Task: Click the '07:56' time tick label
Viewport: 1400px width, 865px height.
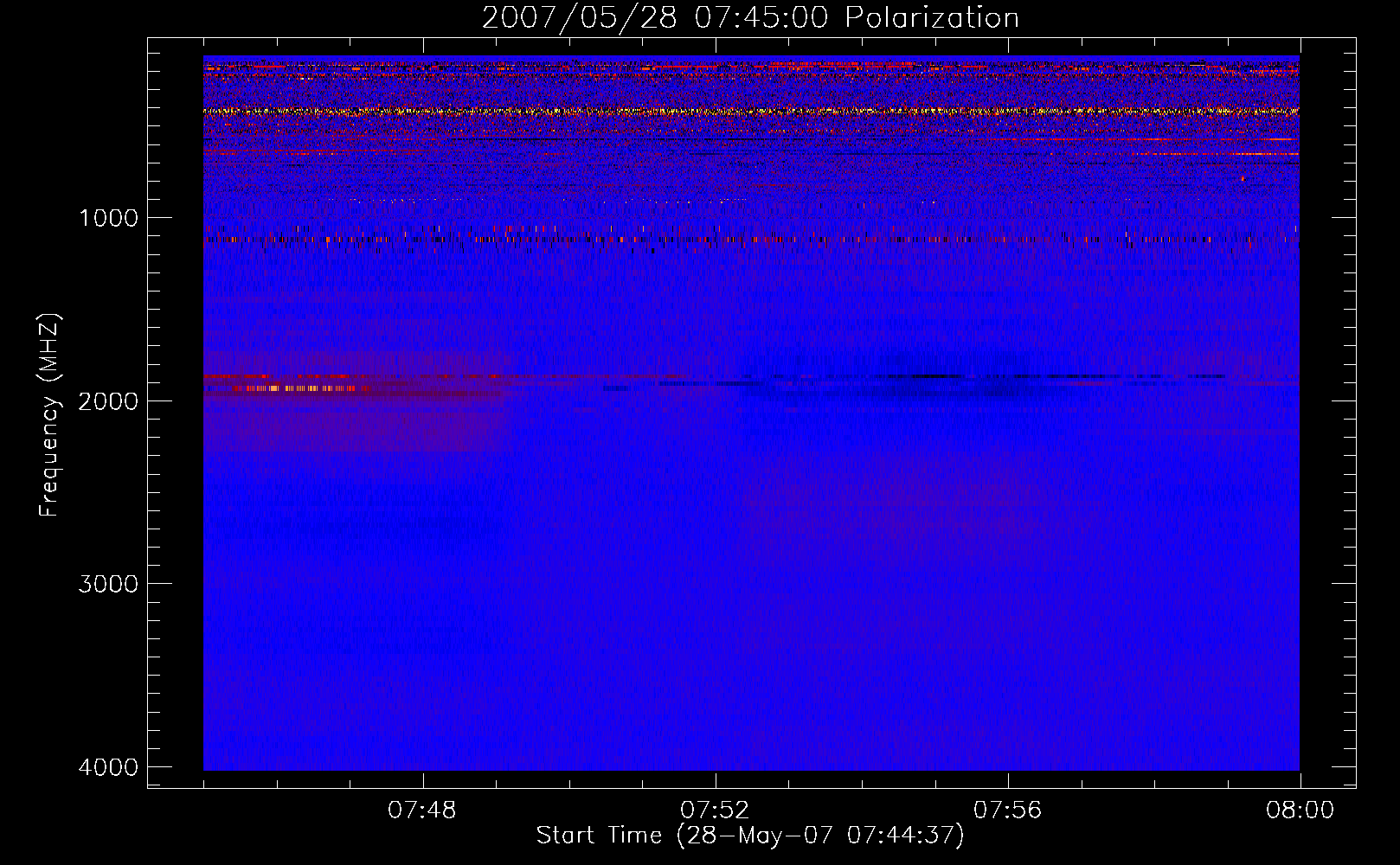Action: click(x=1007, y=811)
